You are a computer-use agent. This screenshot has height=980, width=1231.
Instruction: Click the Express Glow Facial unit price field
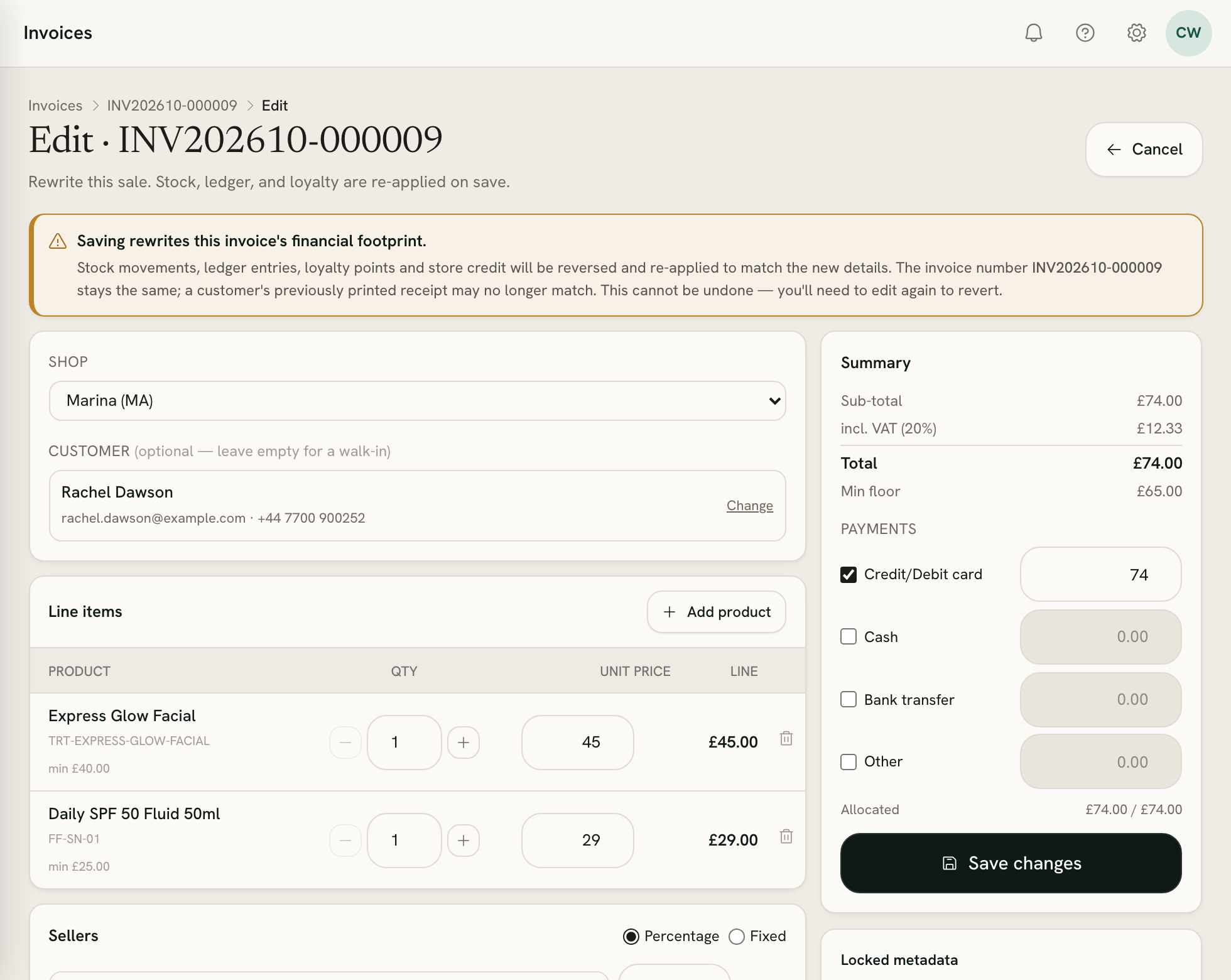[x=578, y=743]
